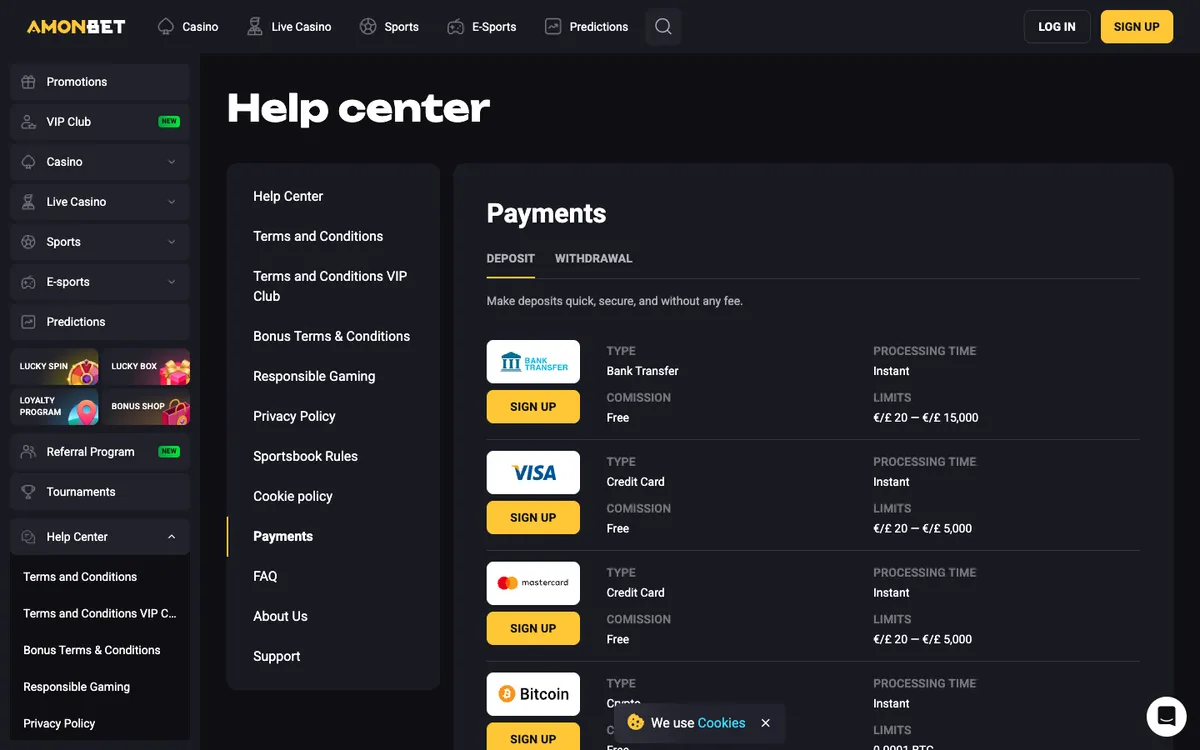Click the header SIGN UP button
Viewport: 1200px width, 750px height.
coord(1137,27)
